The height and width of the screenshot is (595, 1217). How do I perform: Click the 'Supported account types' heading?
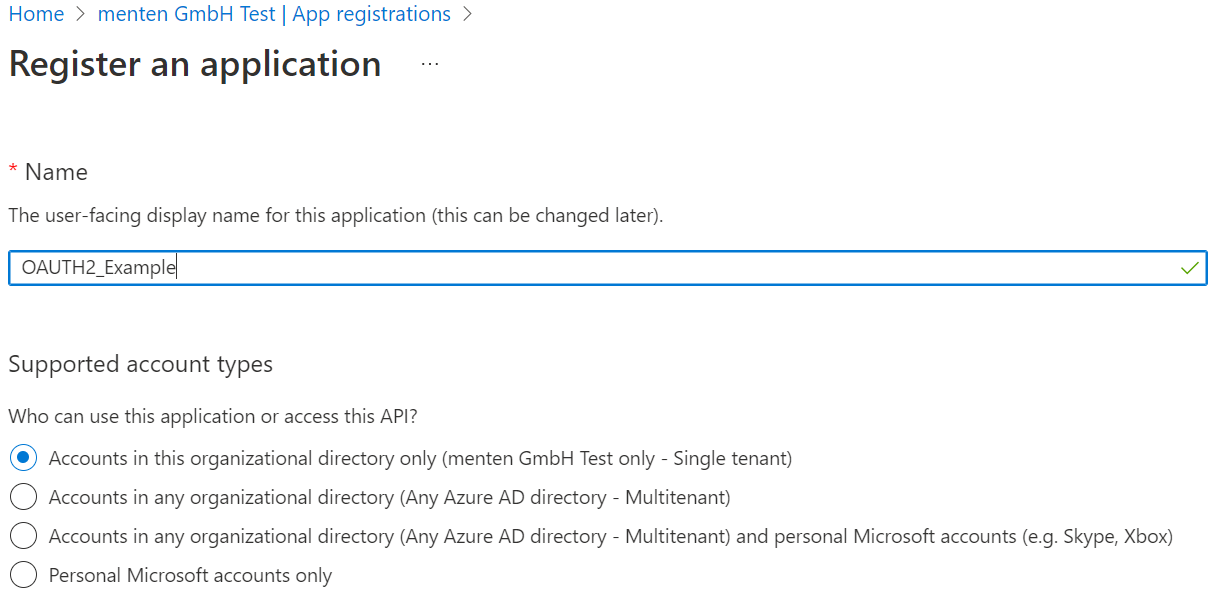[x=140, y=364]
